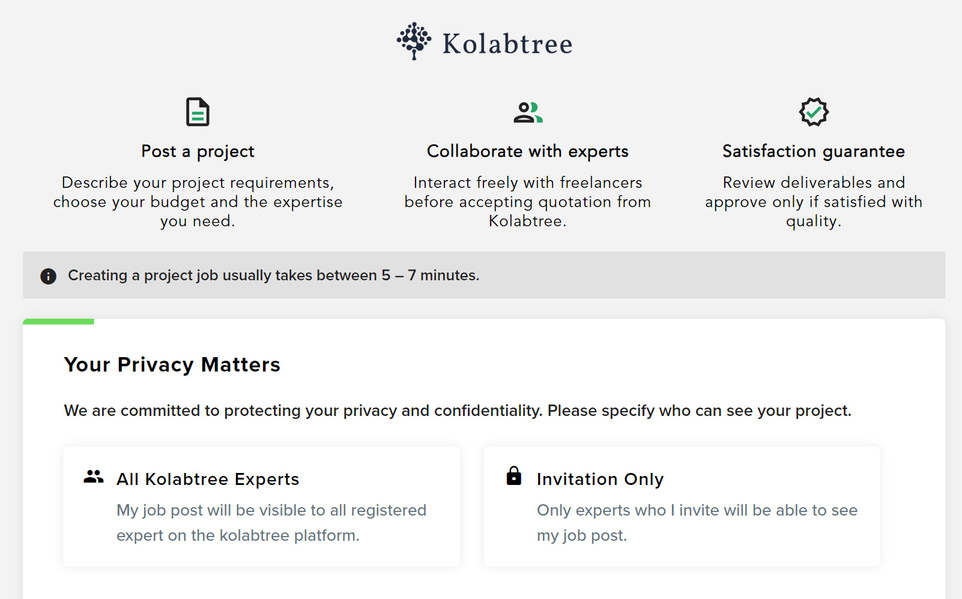962x599 pixels.
Task: Click the Collaborate with experts people icon
Action: [x=528, y=112]
